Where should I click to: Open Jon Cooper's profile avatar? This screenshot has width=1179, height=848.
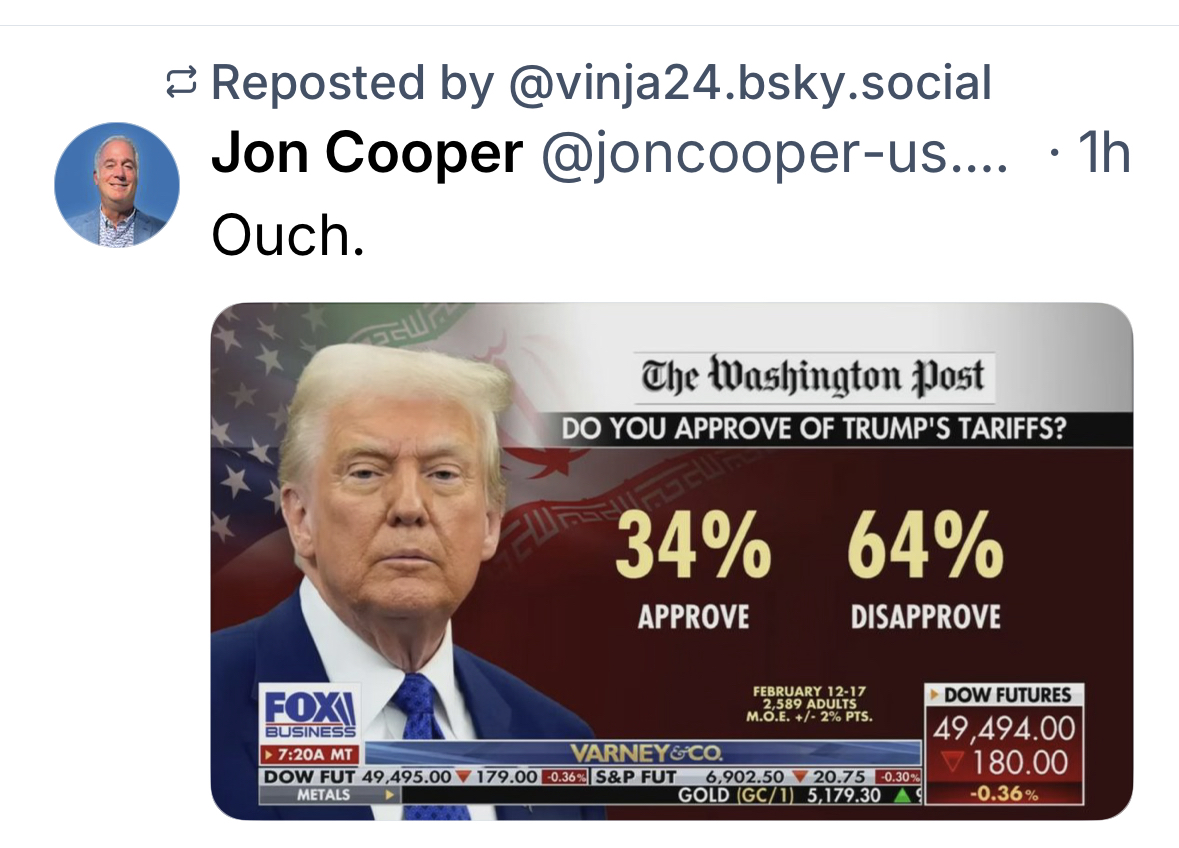pos(117,185)
